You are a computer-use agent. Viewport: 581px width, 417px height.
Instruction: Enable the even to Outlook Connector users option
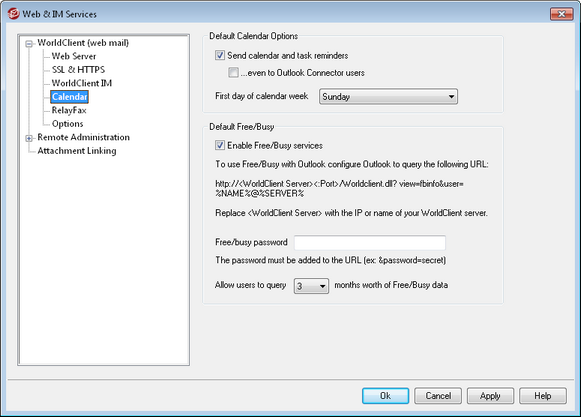(x=233, y=72)
